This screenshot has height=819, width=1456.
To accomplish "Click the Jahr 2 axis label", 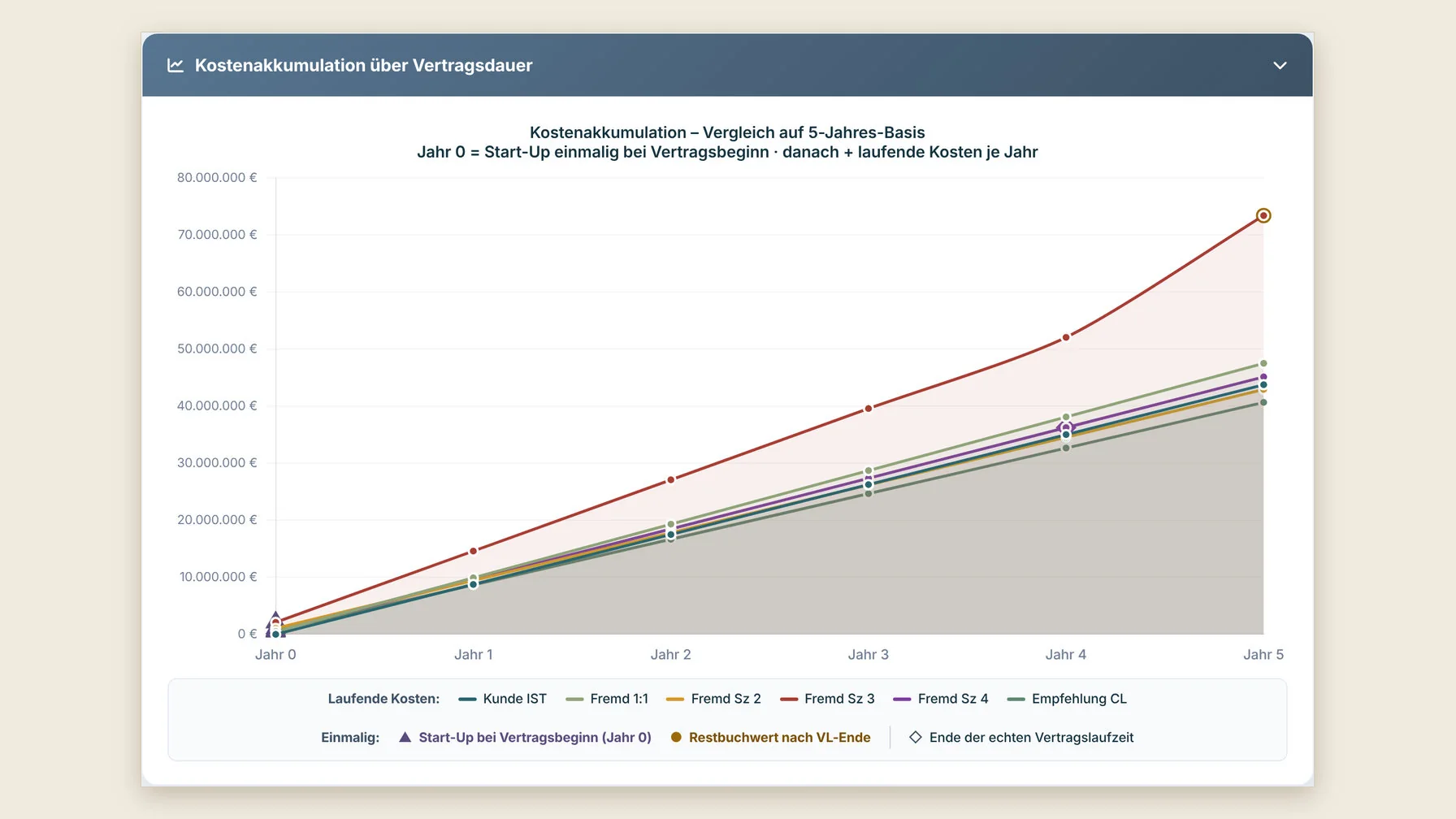I will click(x=671, y=655).
